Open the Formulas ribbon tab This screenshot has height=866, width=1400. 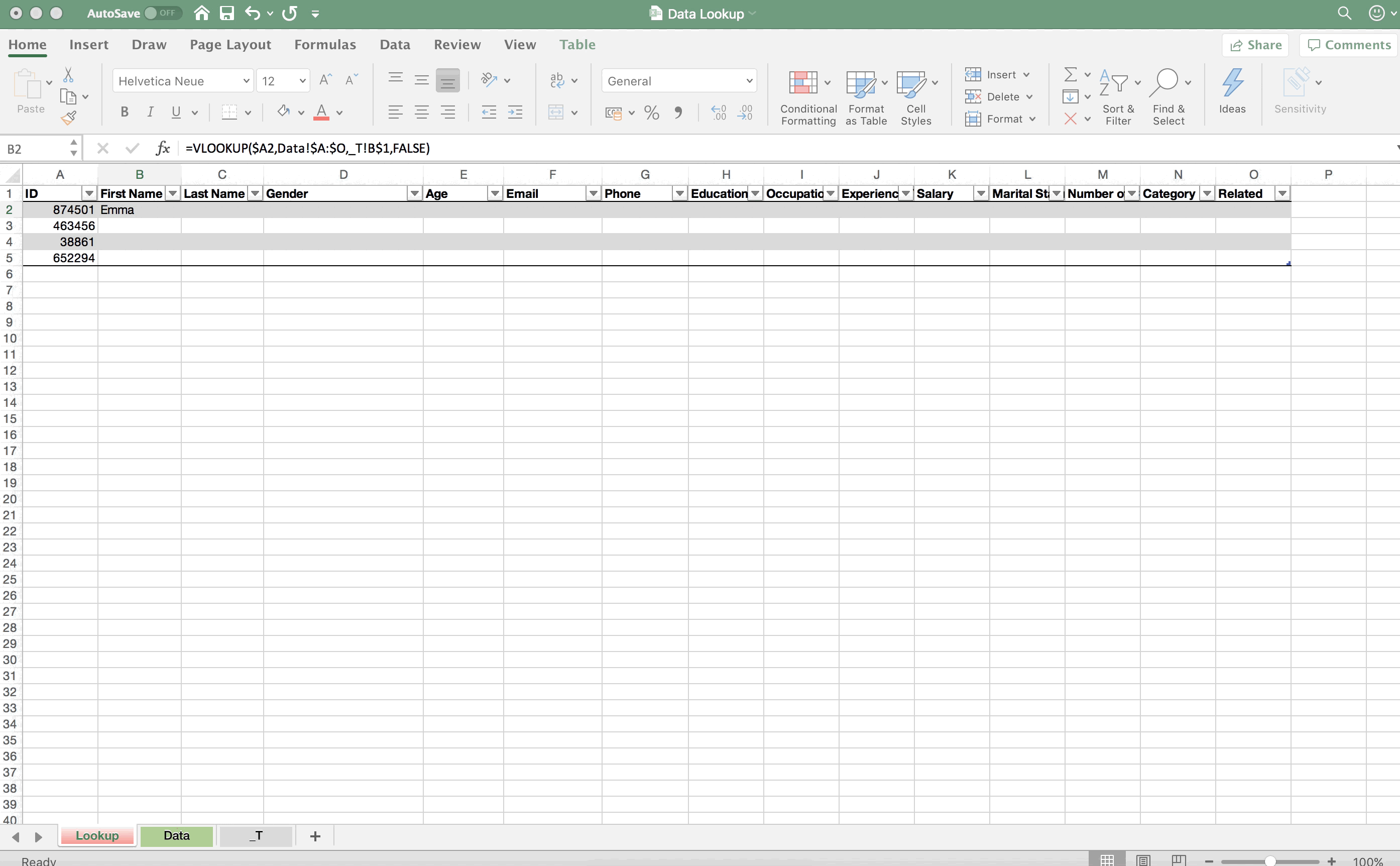point(325,45)
